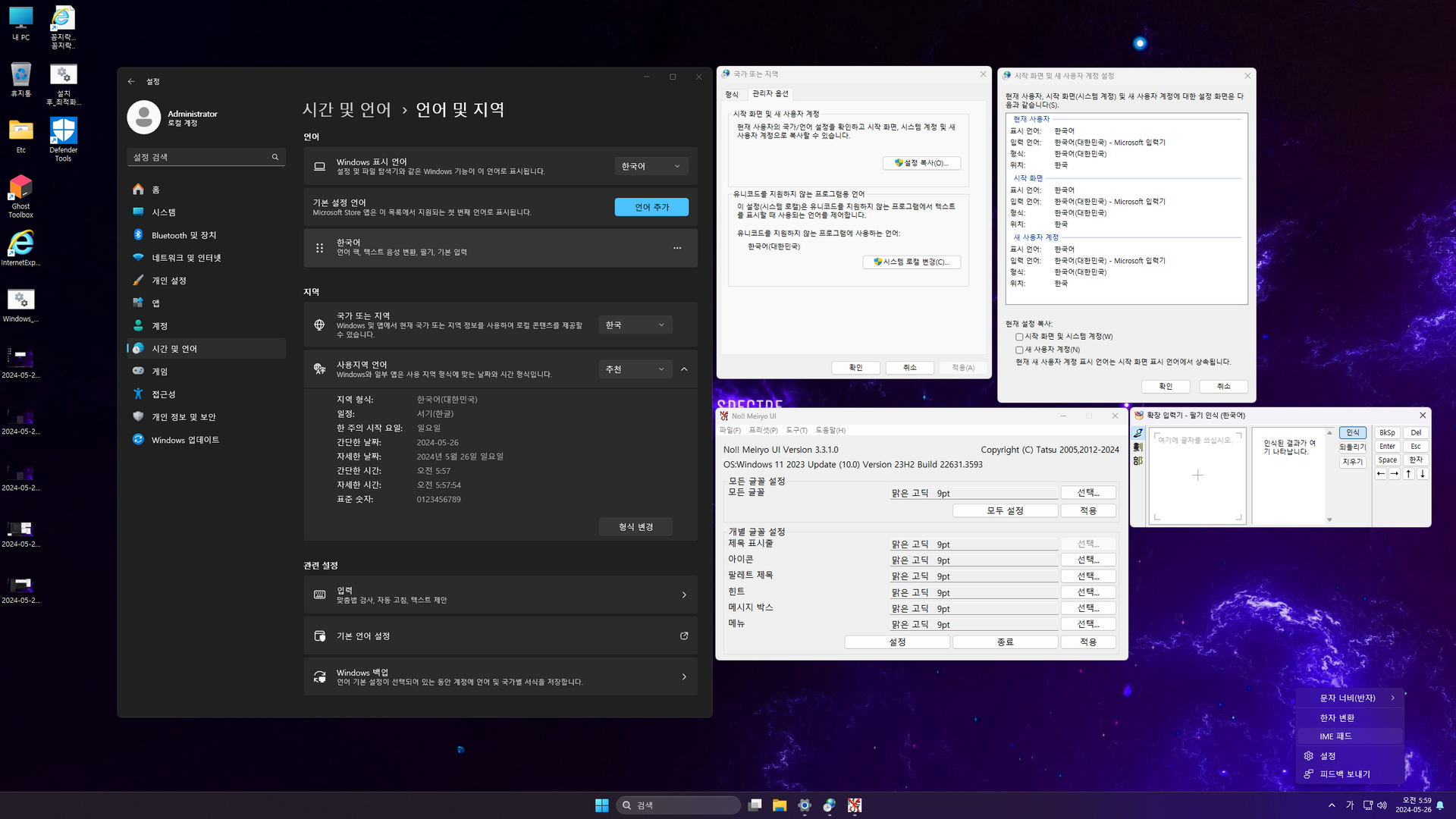Open Windows 표시 언어 한국어 dropdown
The height and width of the screenshot is (819, 1456).
pos(651,166)
